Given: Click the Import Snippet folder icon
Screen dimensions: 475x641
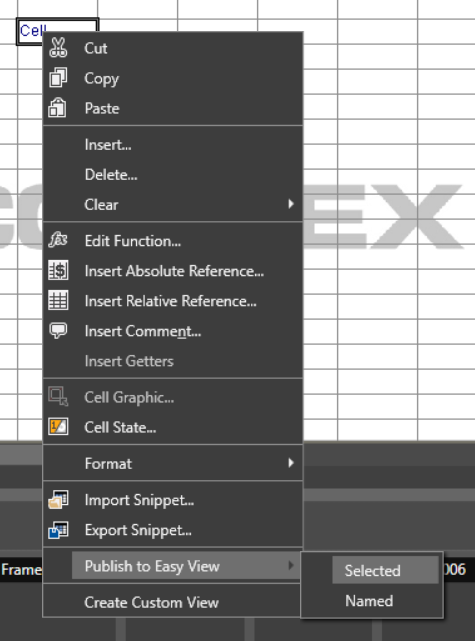Looking at the screenshot, I should [x=58, y=500].
